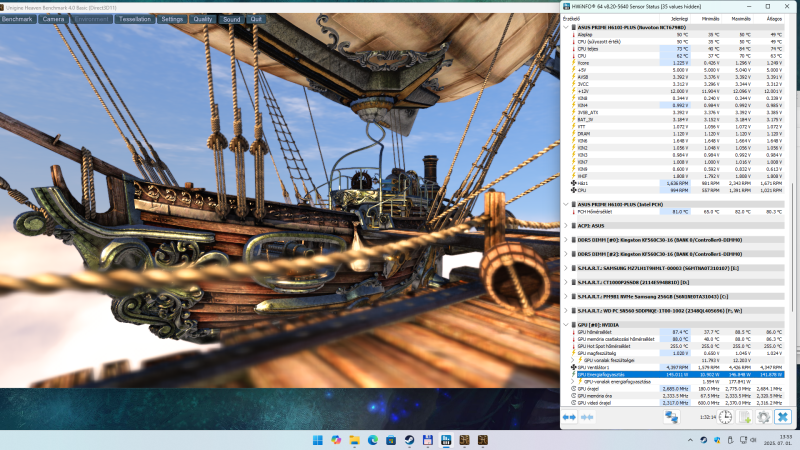This screenshot has width=800, height=450.
Task: Click the shrink columns arrows icon in HWiNFO
Action: (587, 417)
